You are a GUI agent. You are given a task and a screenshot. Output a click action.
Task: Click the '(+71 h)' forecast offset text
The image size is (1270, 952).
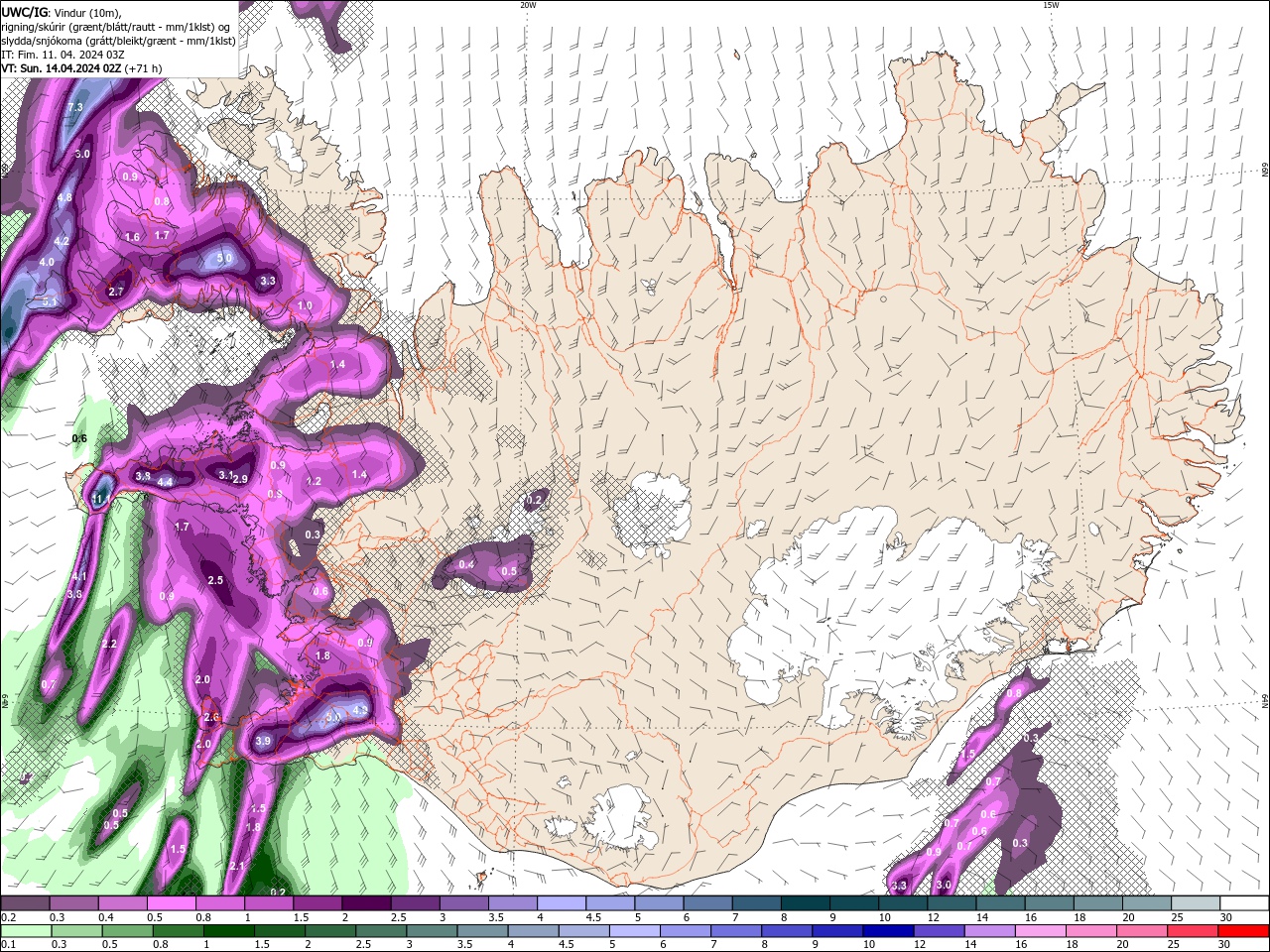[144, 68]
